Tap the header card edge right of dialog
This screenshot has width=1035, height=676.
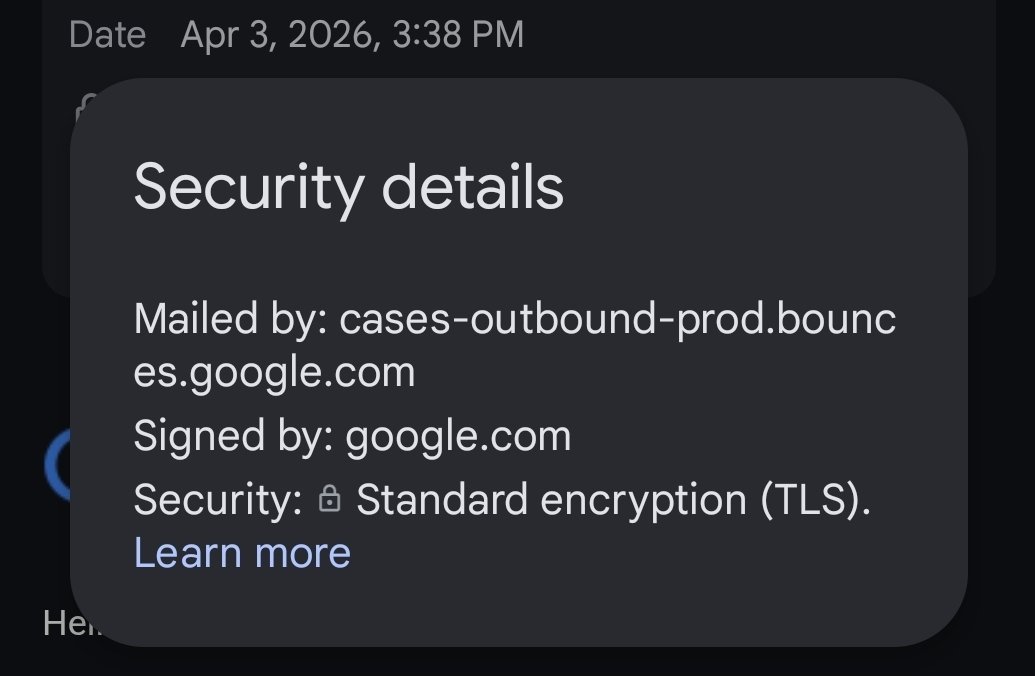982,200
